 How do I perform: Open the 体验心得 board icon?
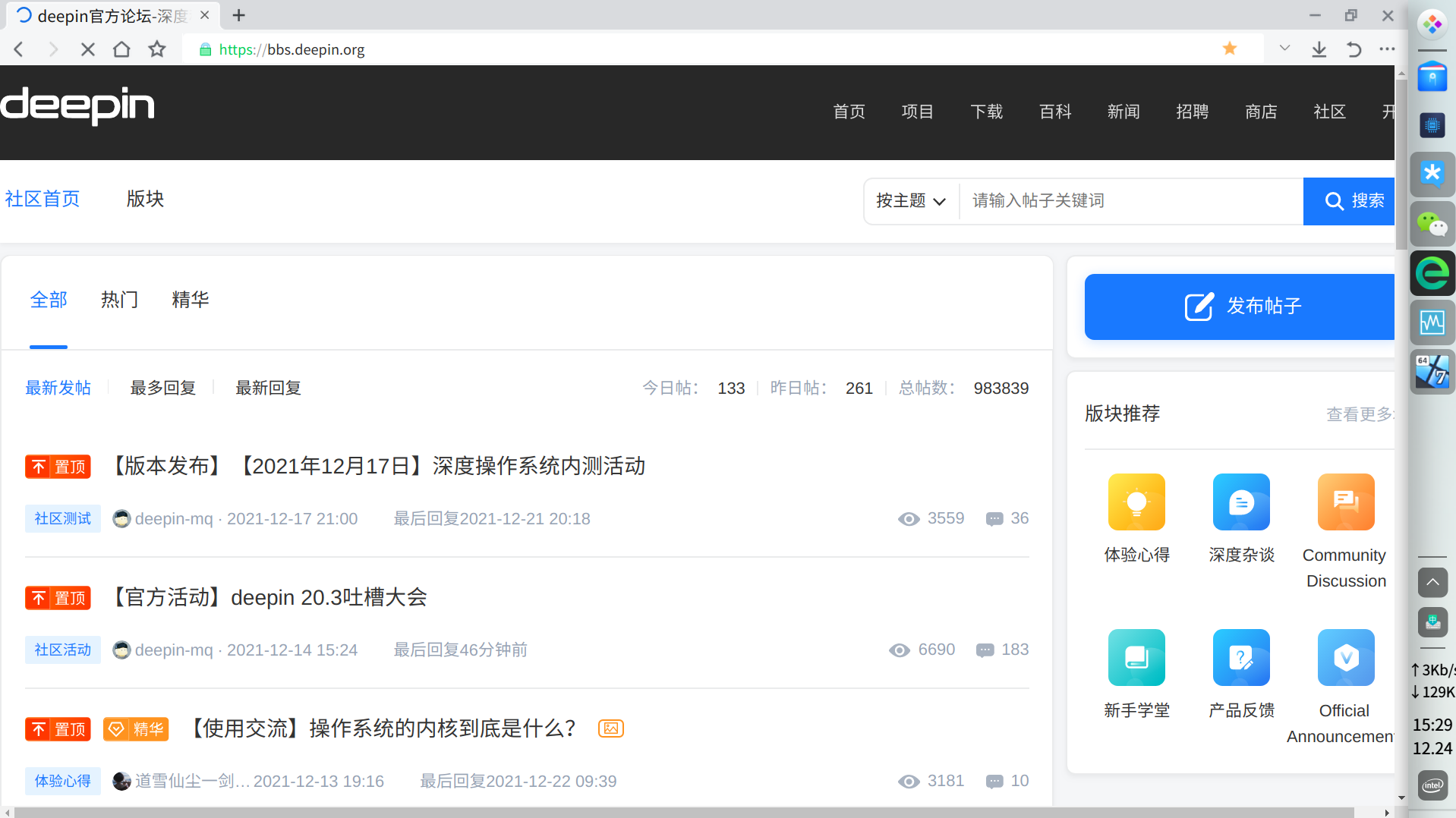click(x=1136, y=502)
